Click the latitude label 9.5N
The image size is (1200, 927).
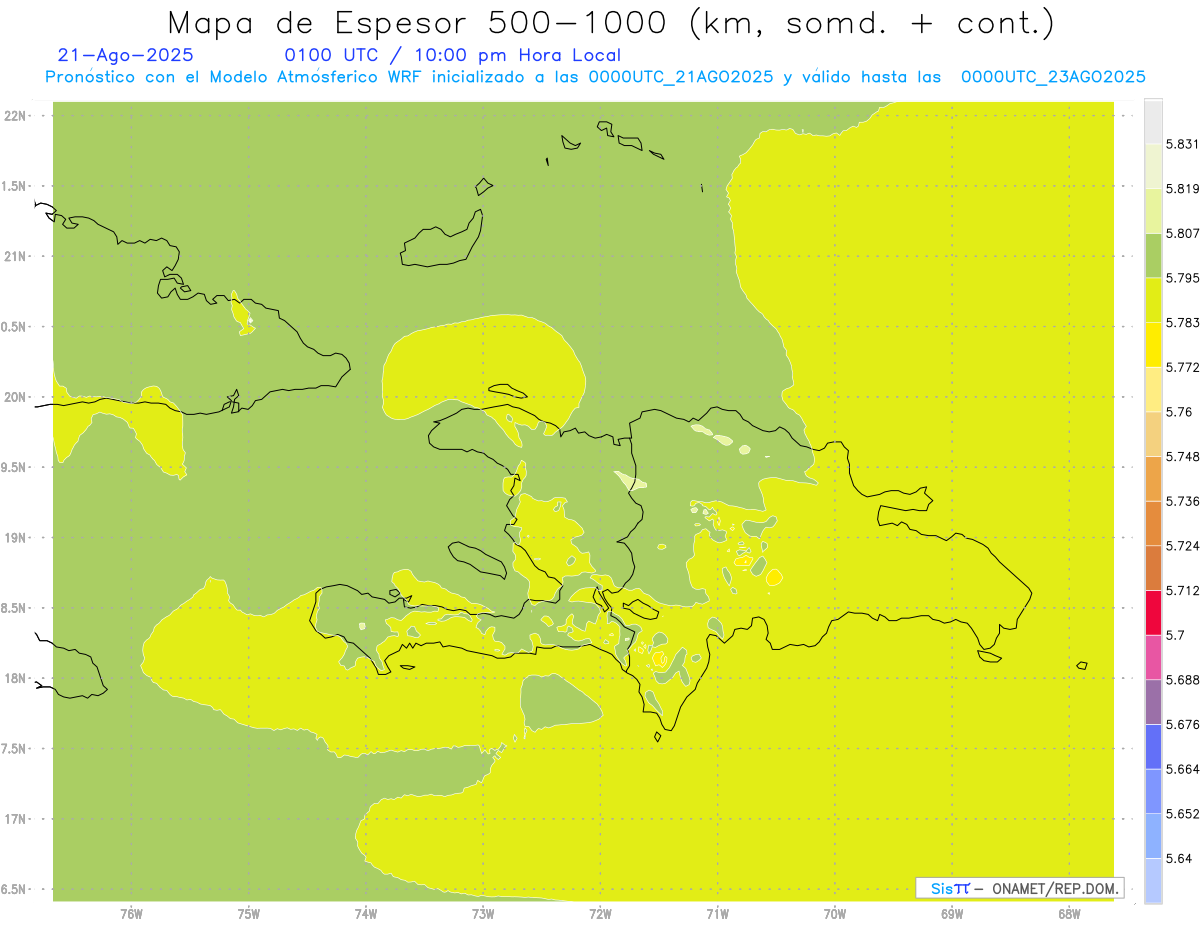[13, 468]
